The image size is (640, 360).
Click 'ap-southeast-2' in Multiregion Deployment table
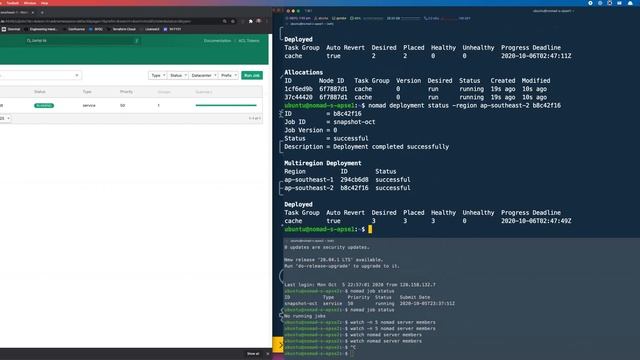309,188
